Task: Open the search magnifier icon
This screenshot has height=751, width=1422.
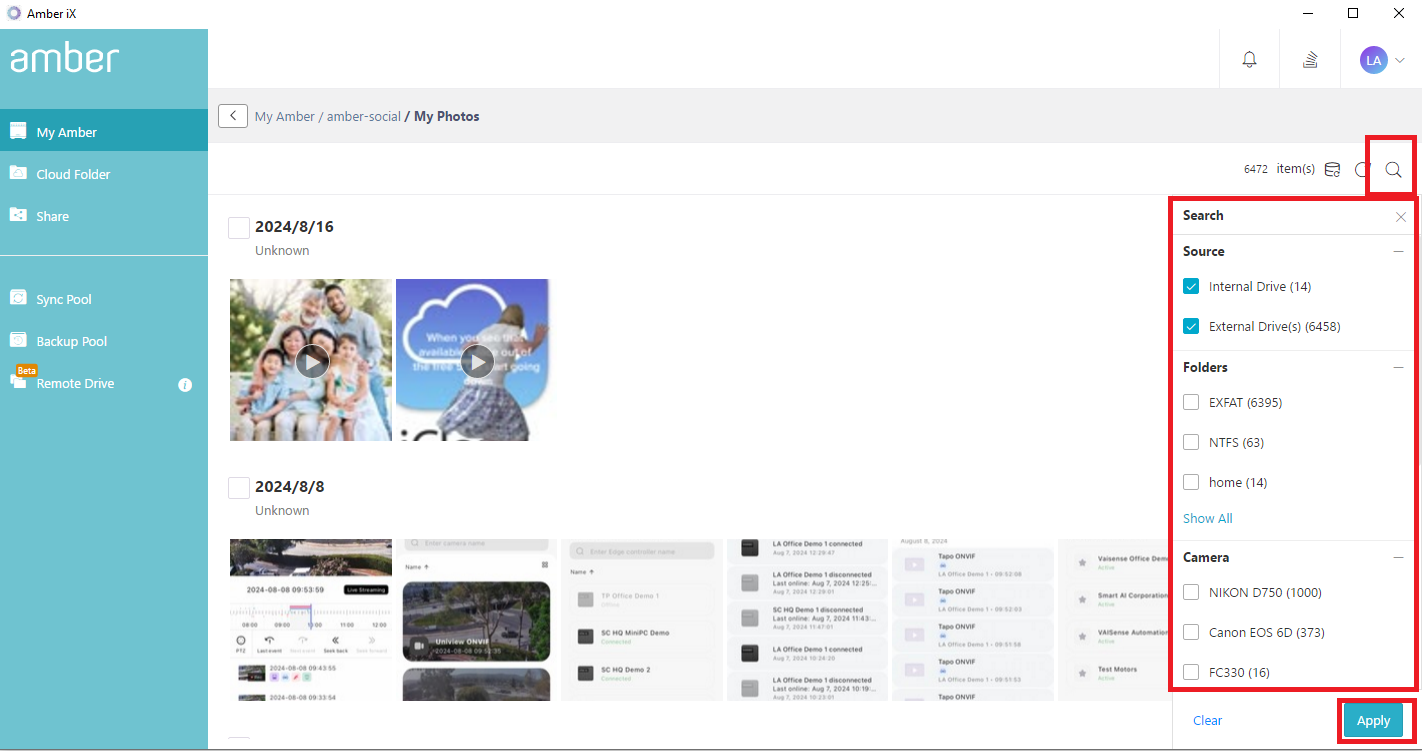Action: click(1393, 169)
